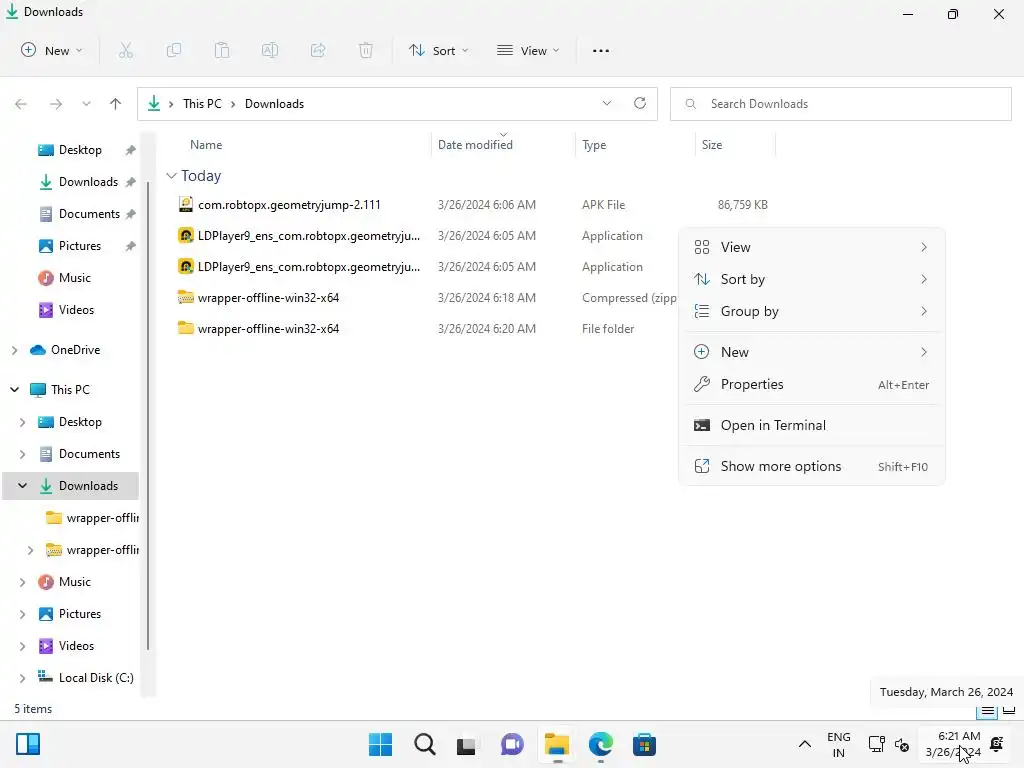Screen dimensions: 1024x768
Task: Expand address bar history dropdown
Action: 607,103
